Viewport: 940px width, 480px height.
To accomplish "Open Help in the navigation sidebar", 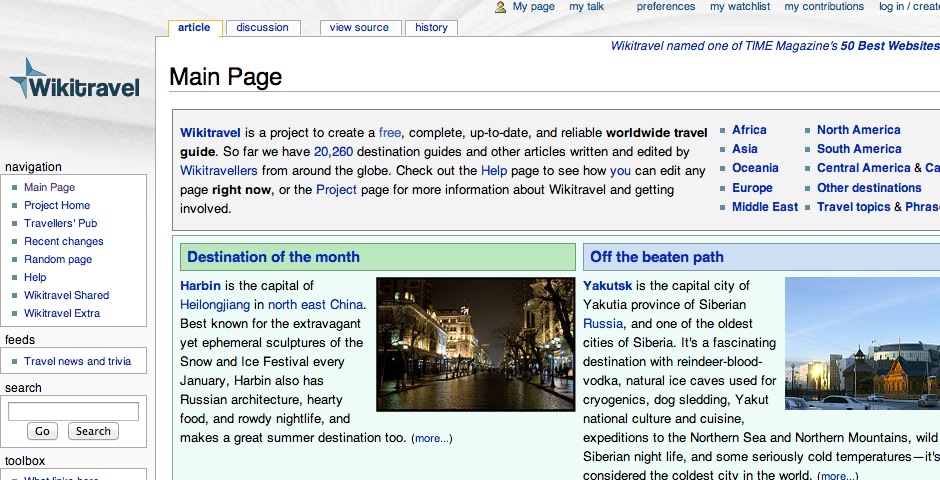I will (35, 277).
